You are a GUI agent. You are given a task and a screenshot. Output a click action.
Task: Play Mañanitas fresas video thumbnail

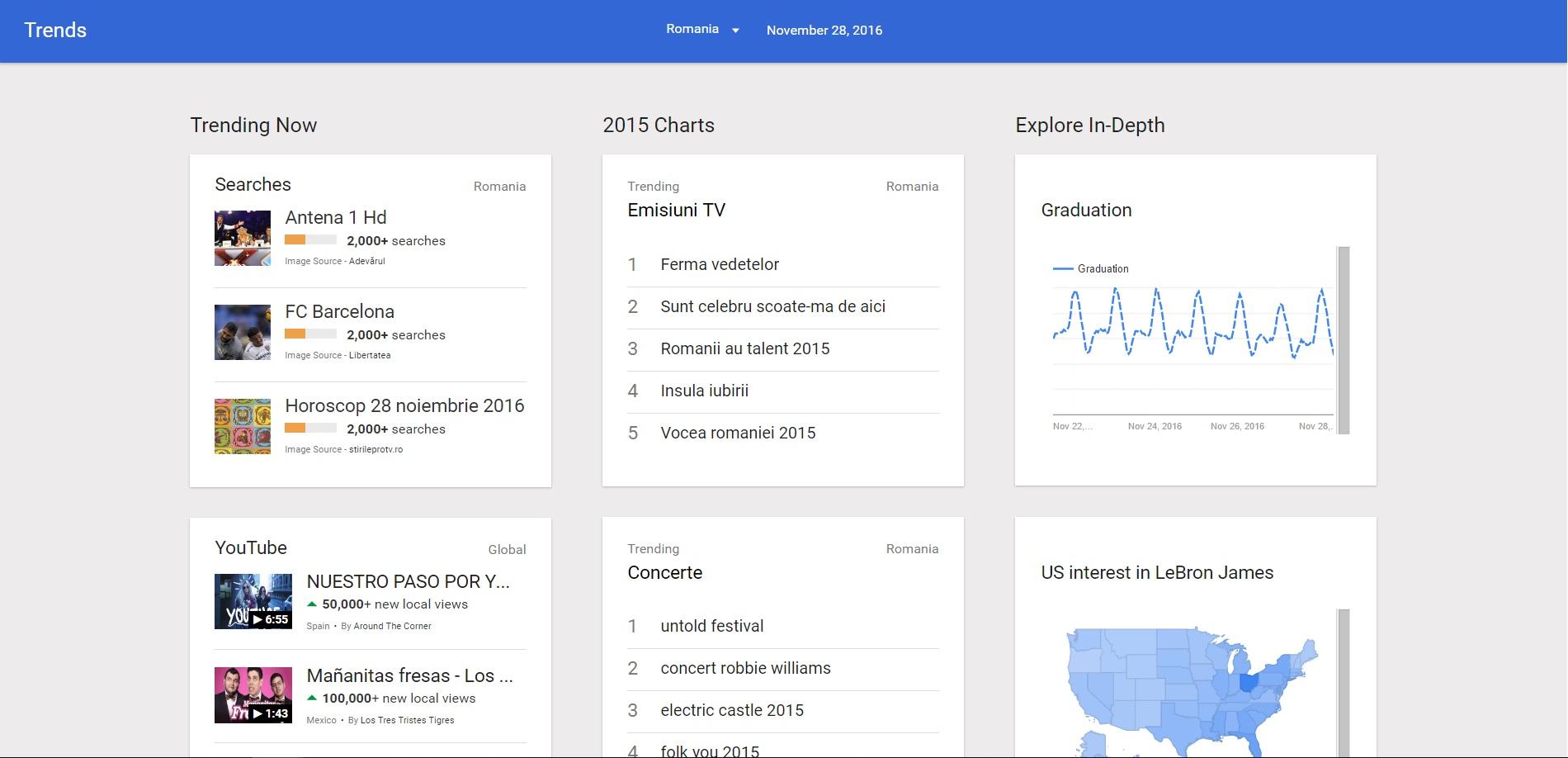tap(253, 695)
